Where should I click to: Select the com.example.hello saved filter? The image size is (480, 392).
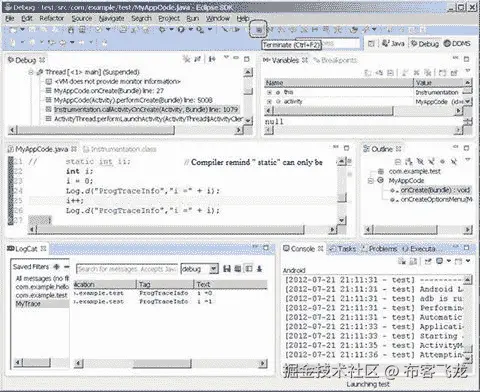pos(42,287)
